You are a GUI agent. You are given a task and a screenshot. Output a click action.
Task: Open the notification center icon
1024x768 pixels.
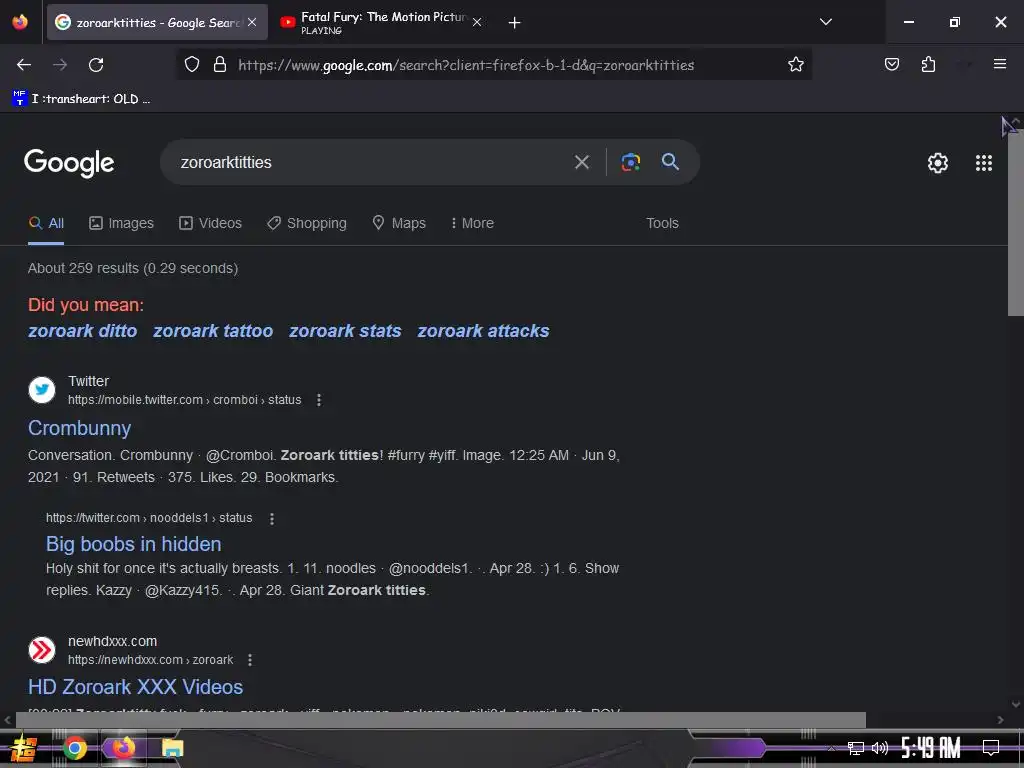pos(991,748)
